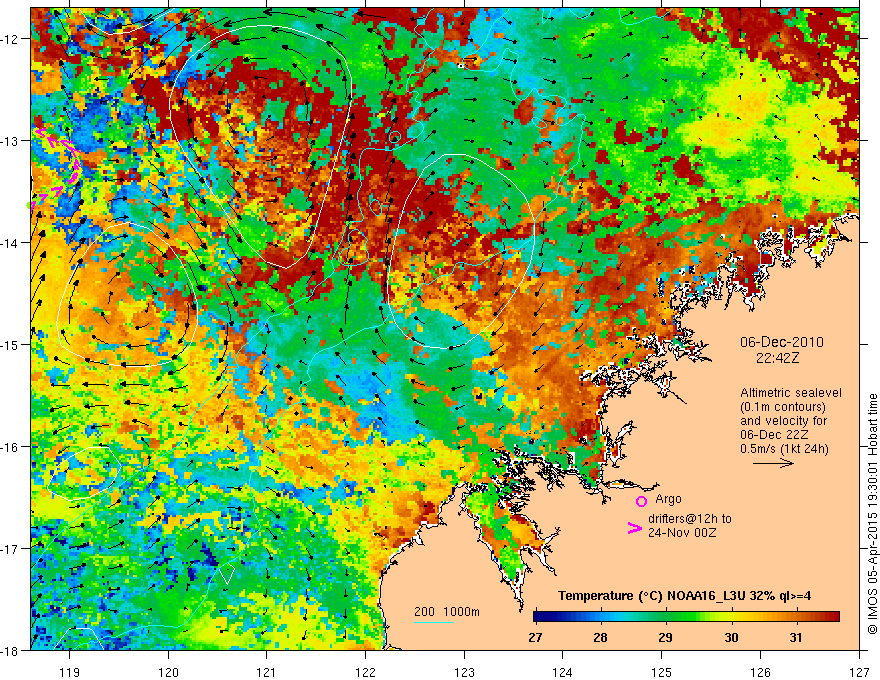Click the longitude axis label 119
Viewport: 880px width, 680px height.
[70, 672]
